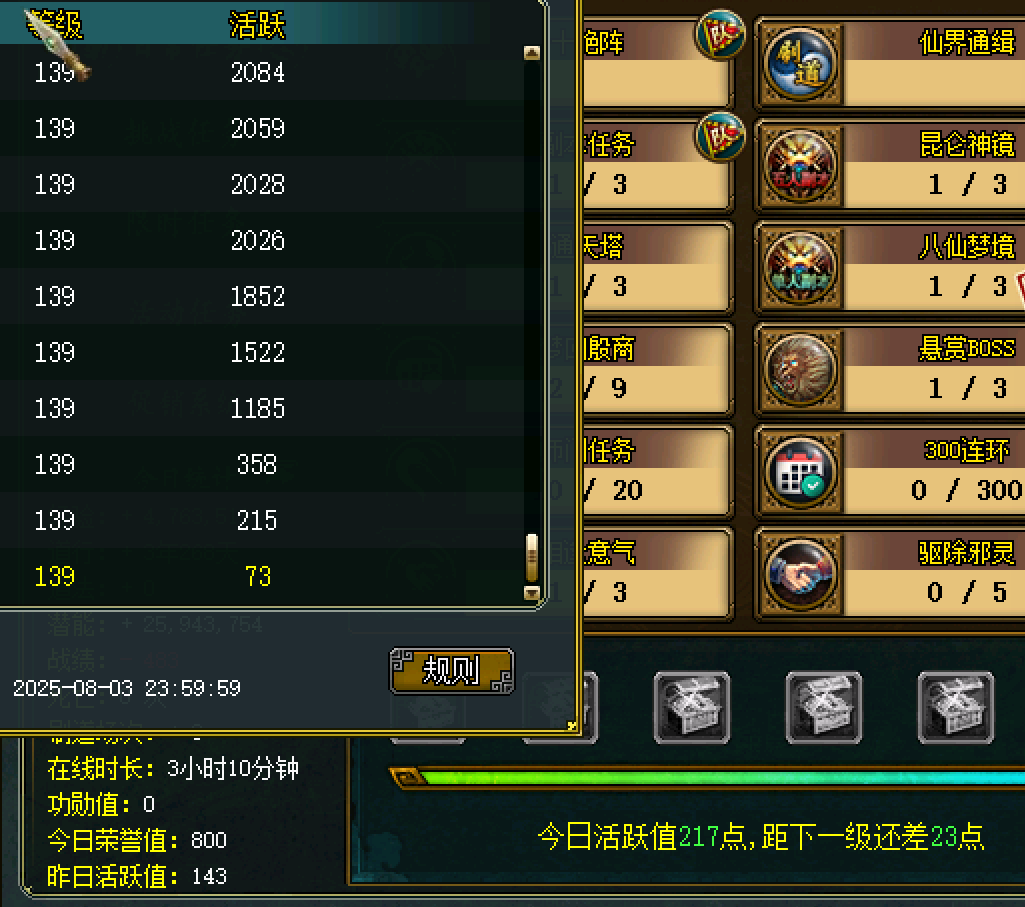The height and width of the screenshot is (907, 1025).
Task: Open the 八仙梦境 dungeon icon
Action: point(800,269)
